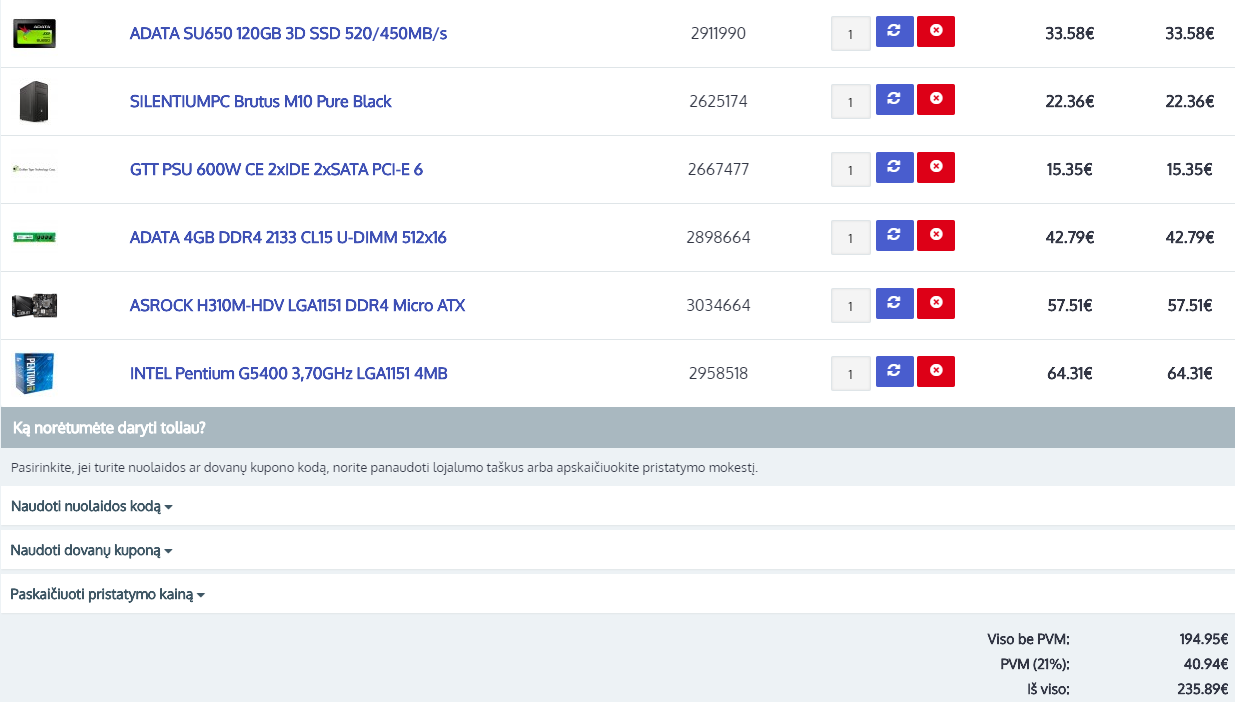
Task: Update quantity for SILENTIUMPC Brutus M10
Action: pos(894,99)
